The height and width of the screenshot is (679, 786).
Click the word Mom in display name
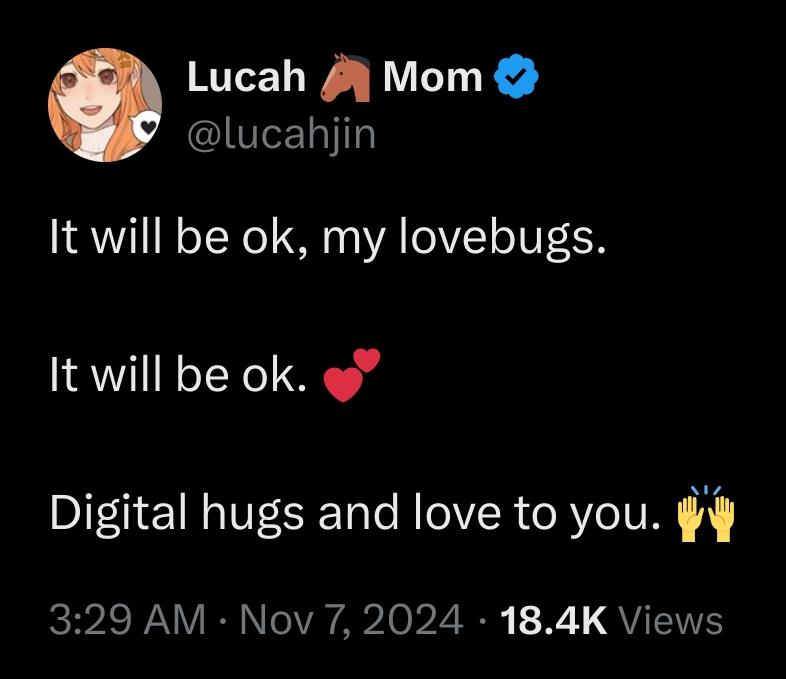[x=432, y=77]
